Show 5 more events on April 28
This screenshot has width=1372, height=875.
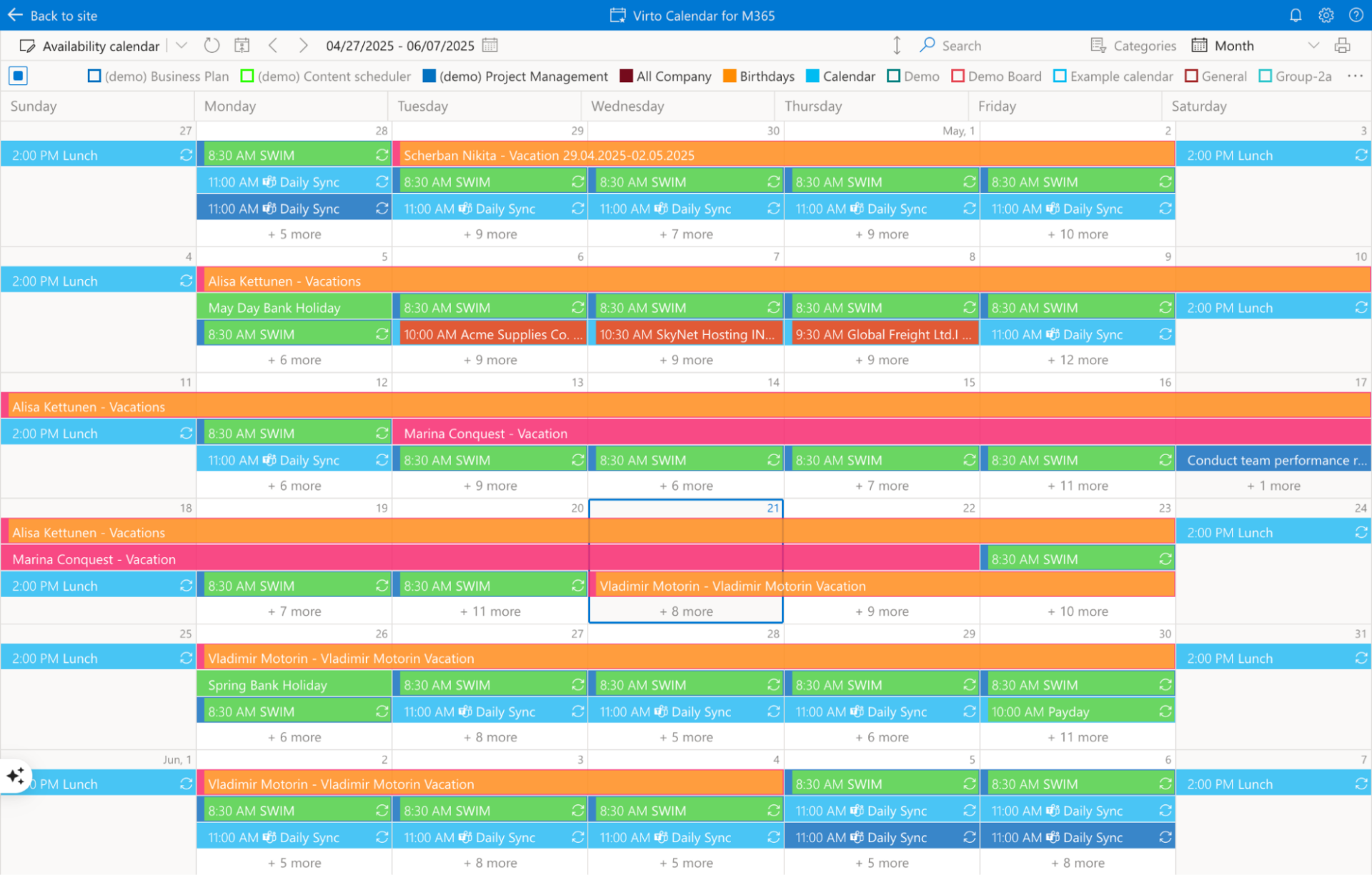click(294, 234)
